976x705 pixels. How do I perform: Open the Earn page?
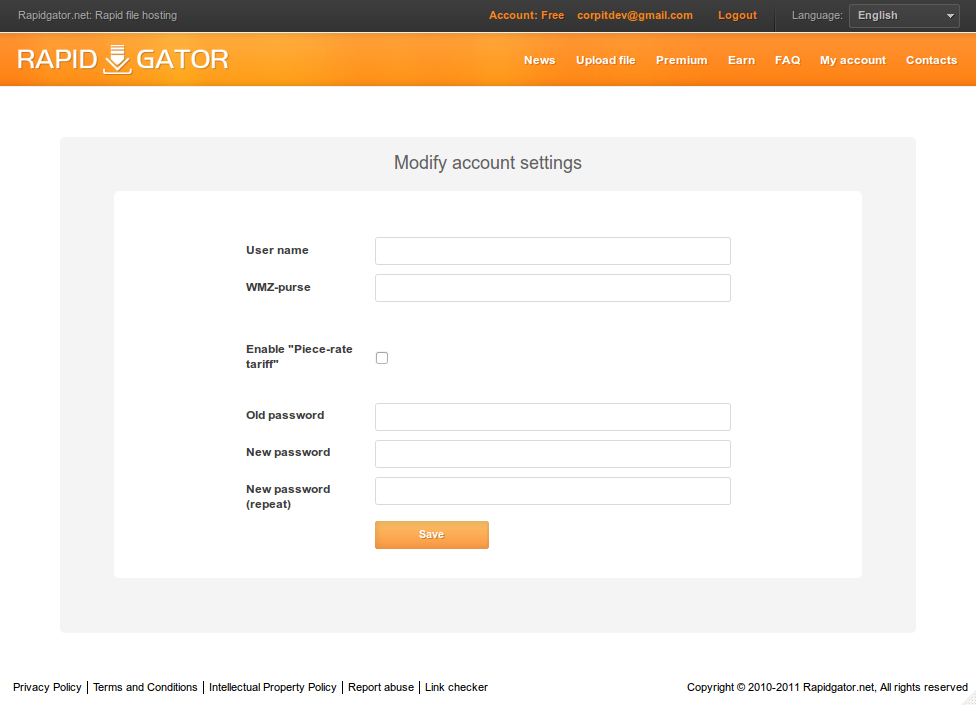(741, 60)
